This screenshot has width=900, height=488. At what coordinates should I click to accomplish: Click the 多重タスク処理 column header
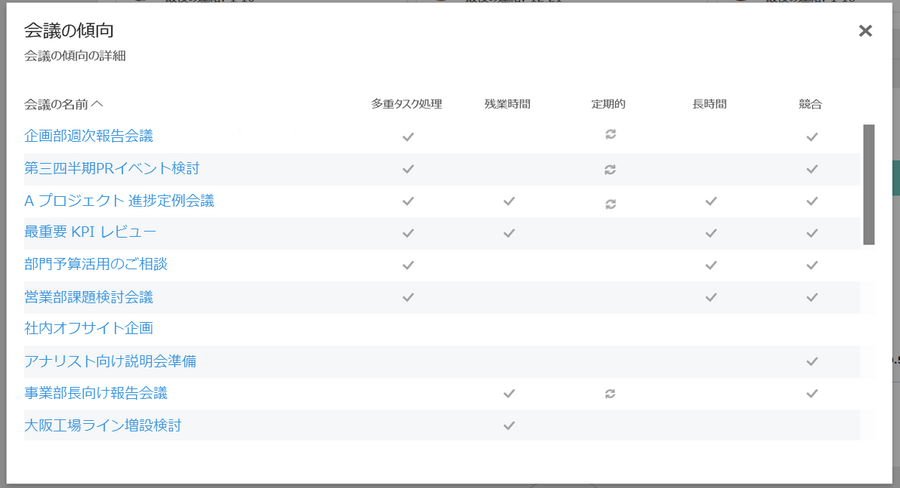[x=406, y=103]
